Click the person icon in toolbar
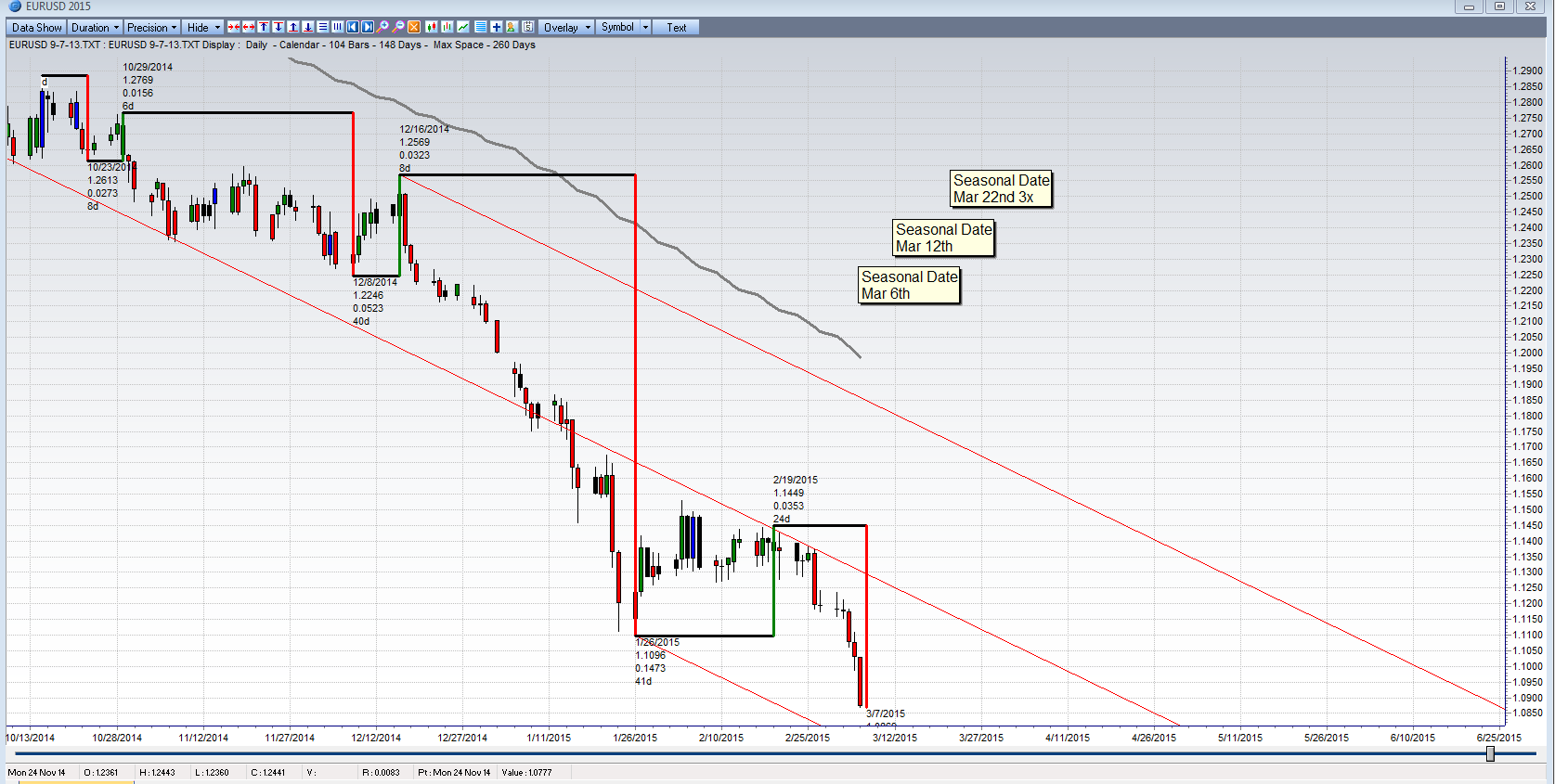Image resolution: width=1555 pixels, height=784 pixels. point(511,27)
